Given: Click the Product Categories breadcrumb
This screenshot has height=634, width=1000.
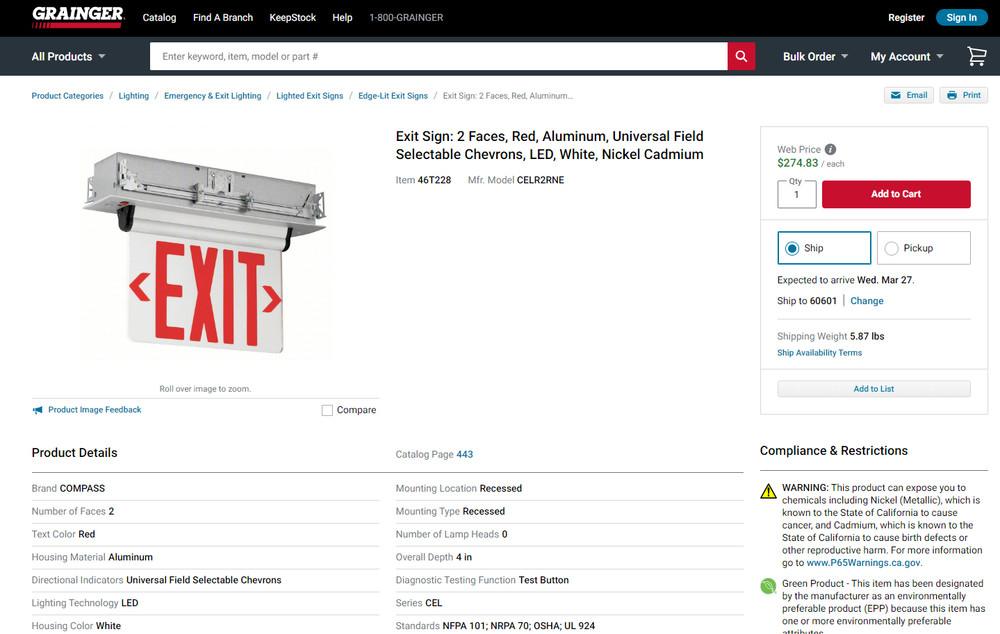Looking at the screenshot, I should click(67, 96).
